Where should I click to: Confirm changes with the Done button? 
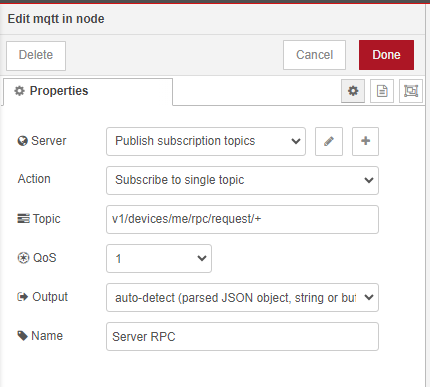pyautogui.click(x=386, y=55)
